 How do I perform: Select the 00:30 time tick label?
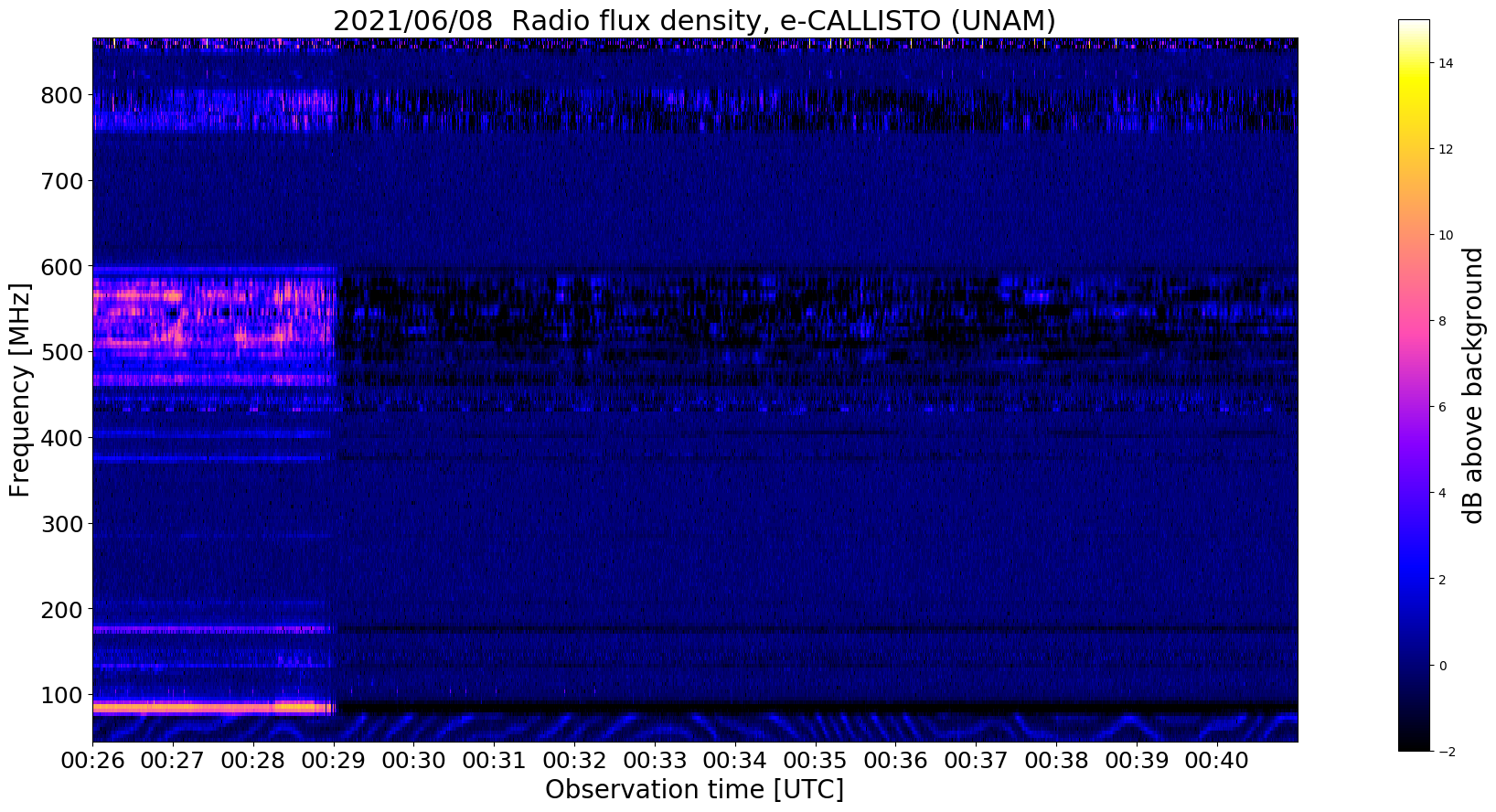pos(413,761)
